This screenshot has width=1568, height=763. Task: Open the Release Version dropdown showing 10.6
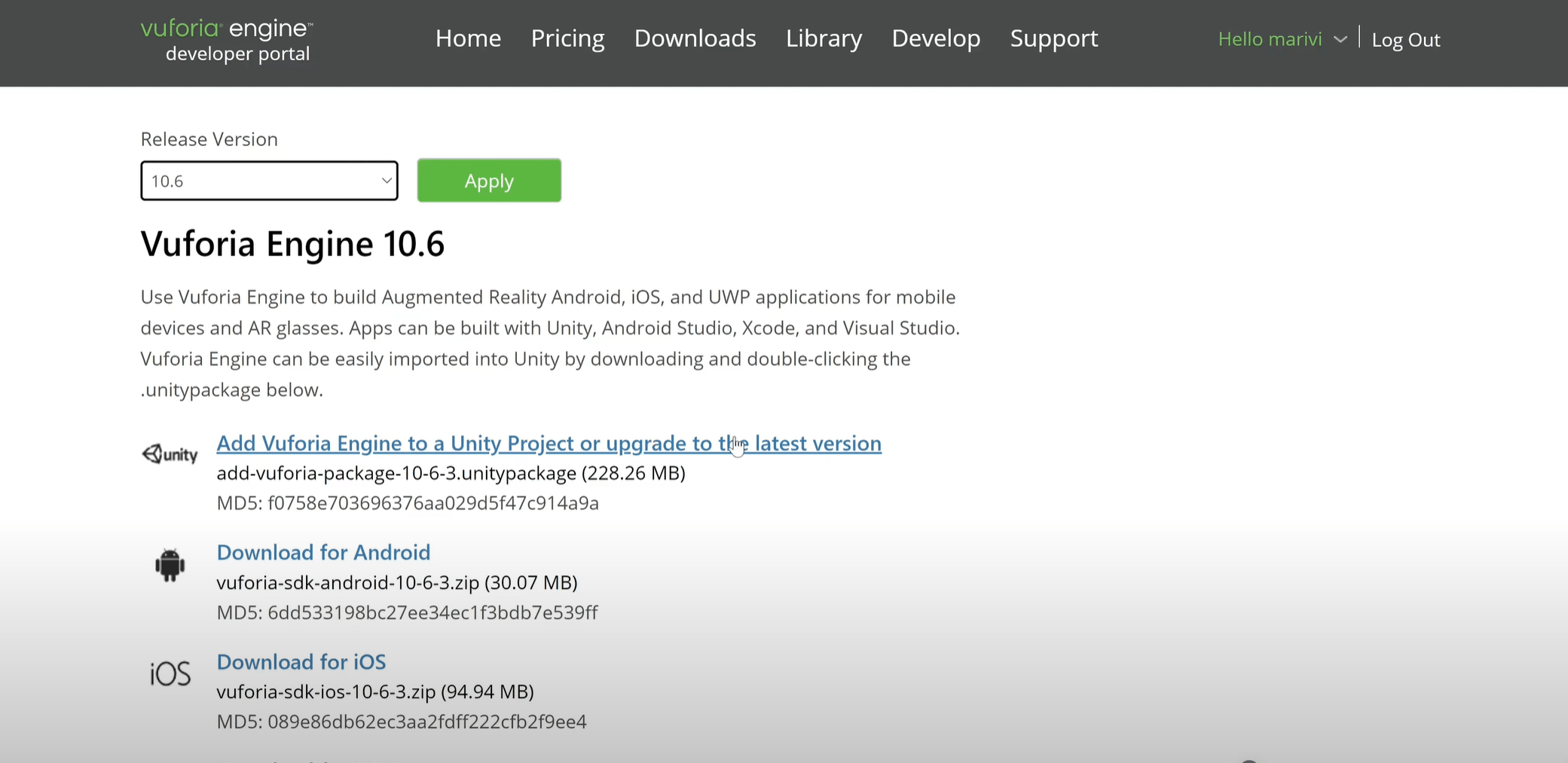pyautogui.click(x=269, y=181)
